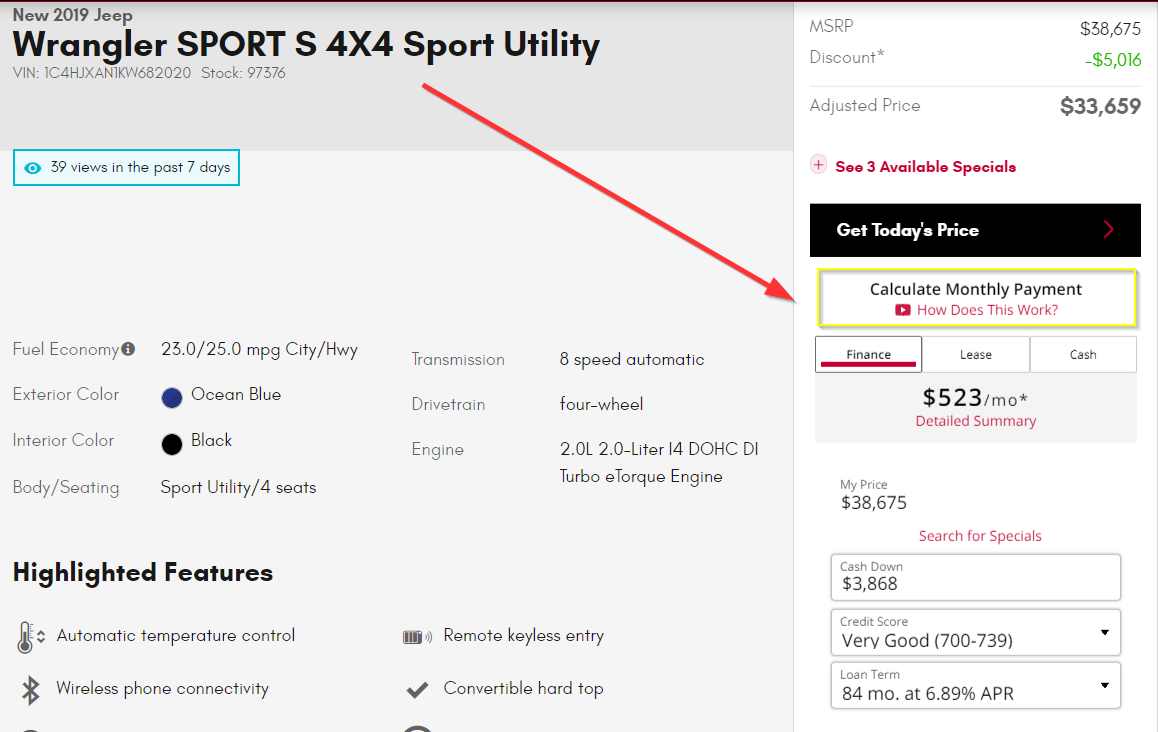Click the video icon beside How Does This Work
This screenshot has height=732, width=1158.
click(x=902, y=310)
